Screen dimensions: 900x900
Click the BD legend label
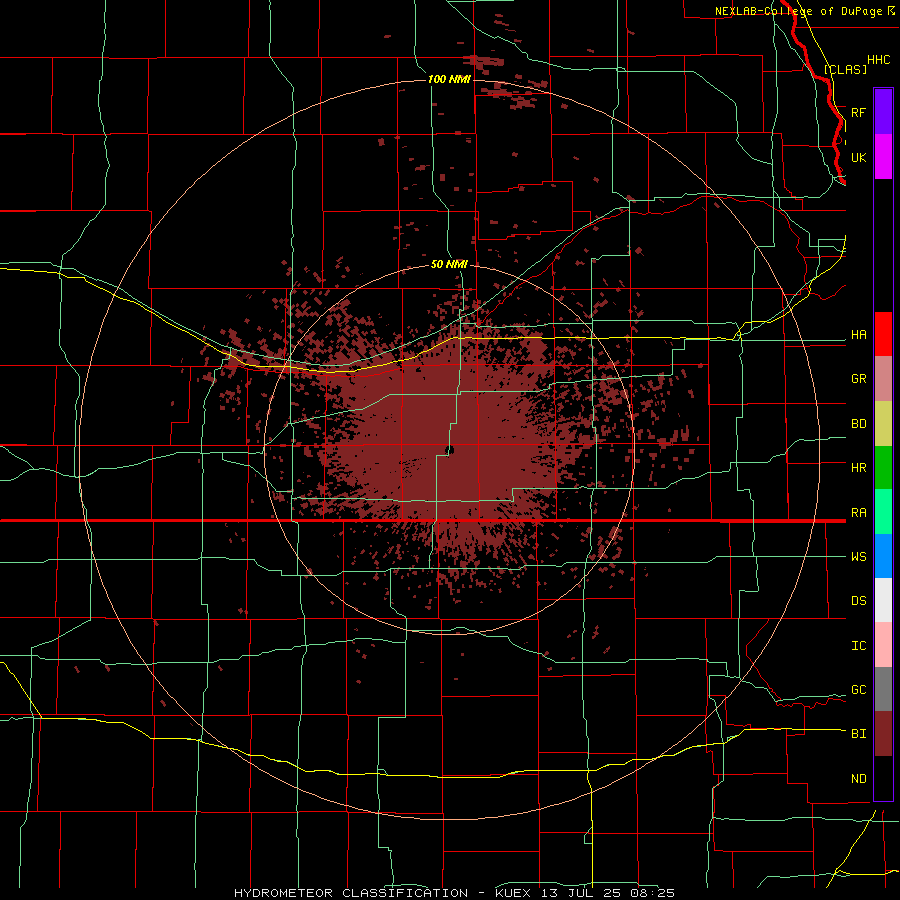[858, 424]
